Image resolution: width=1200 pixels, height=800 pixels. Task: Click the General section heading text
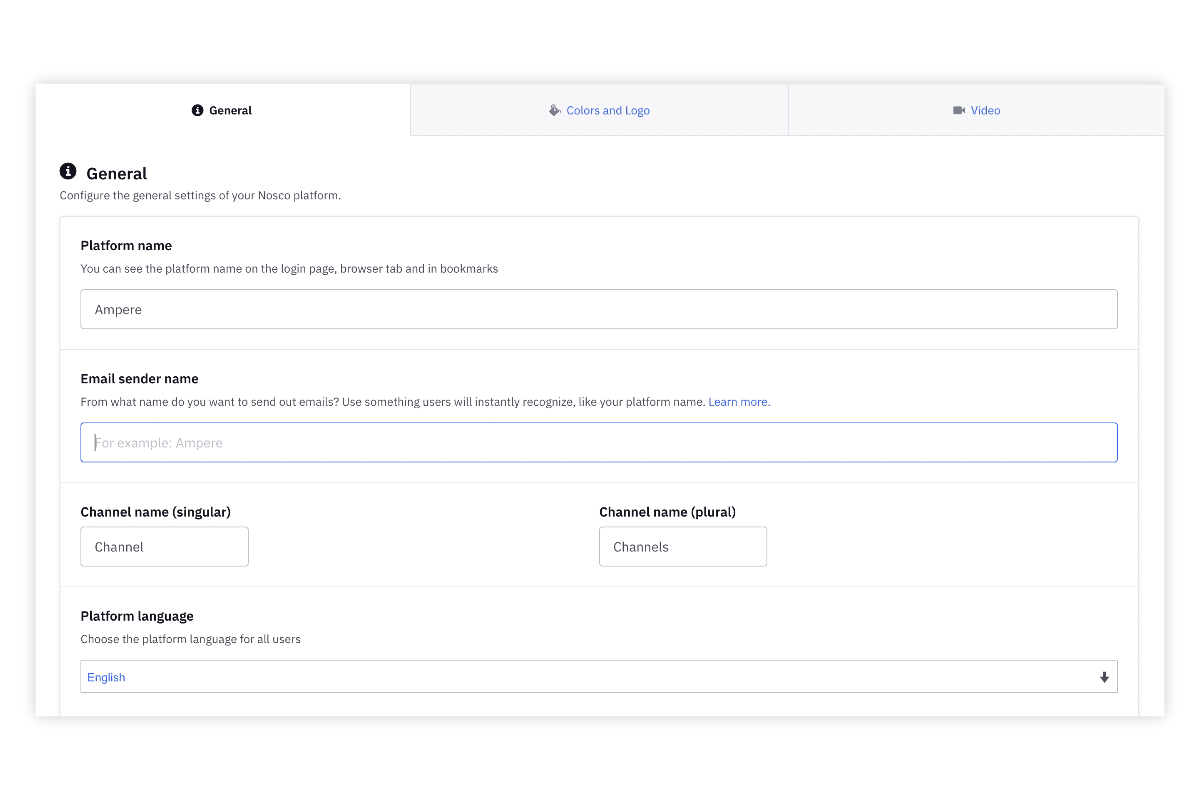[117, 173]
